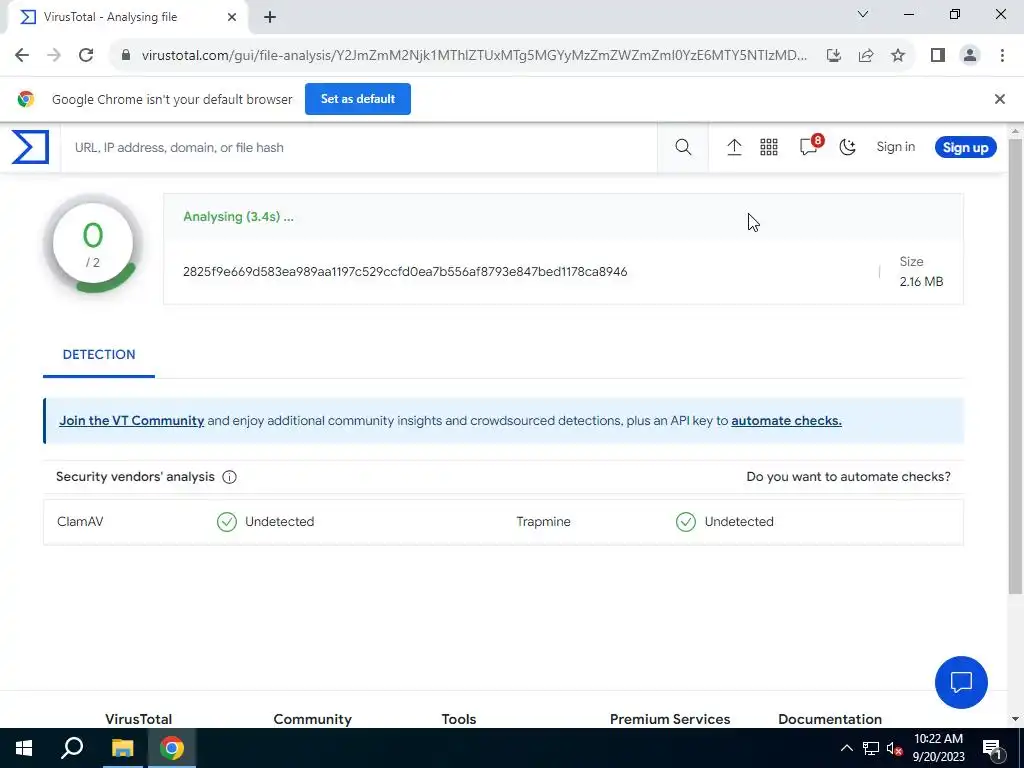The width and height of the screenshot is (1024, 768).
Task: Click the automate checks link
Action: point(786,421)
